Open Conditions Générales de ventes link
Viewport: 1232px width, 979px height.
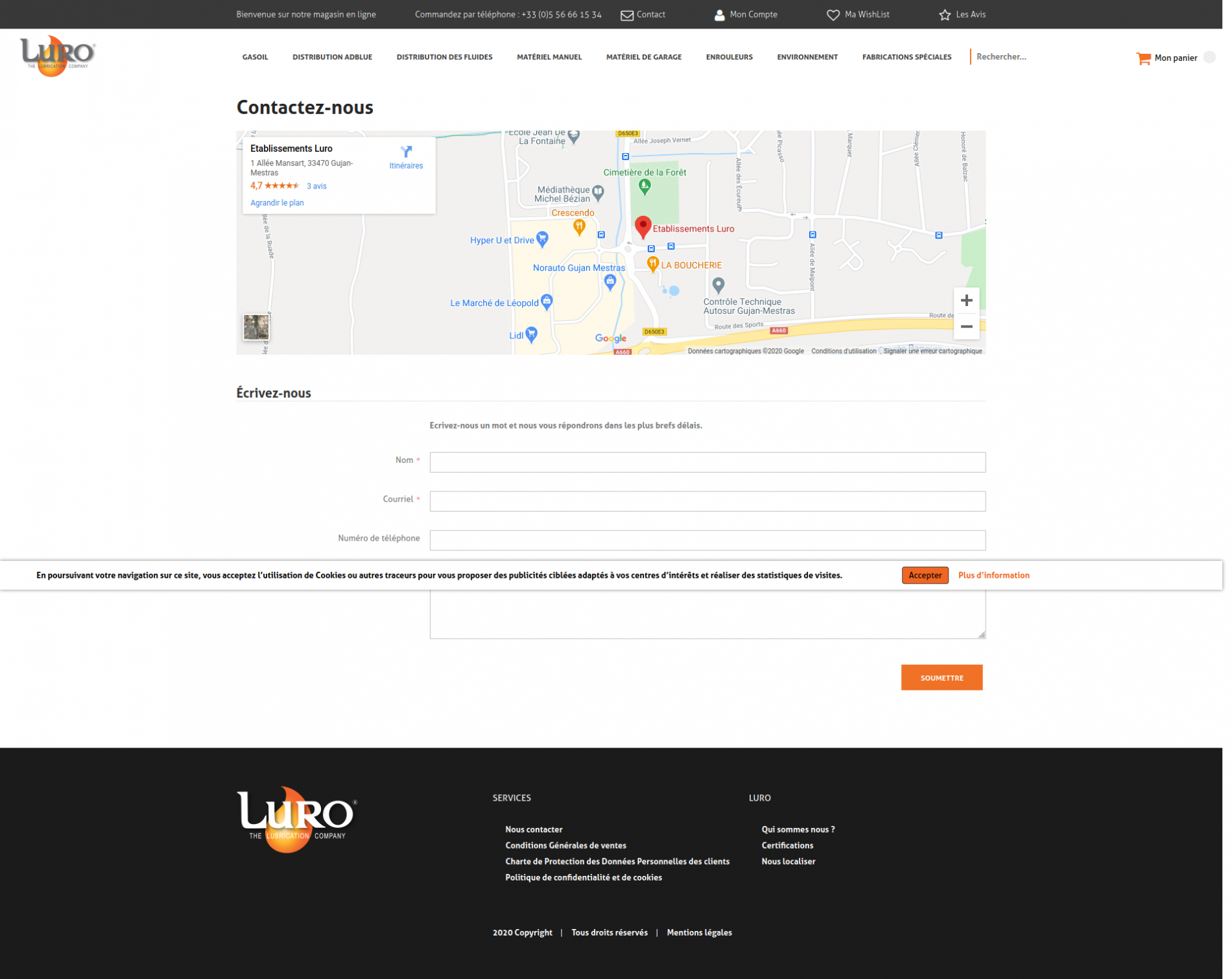click(565, 845)
